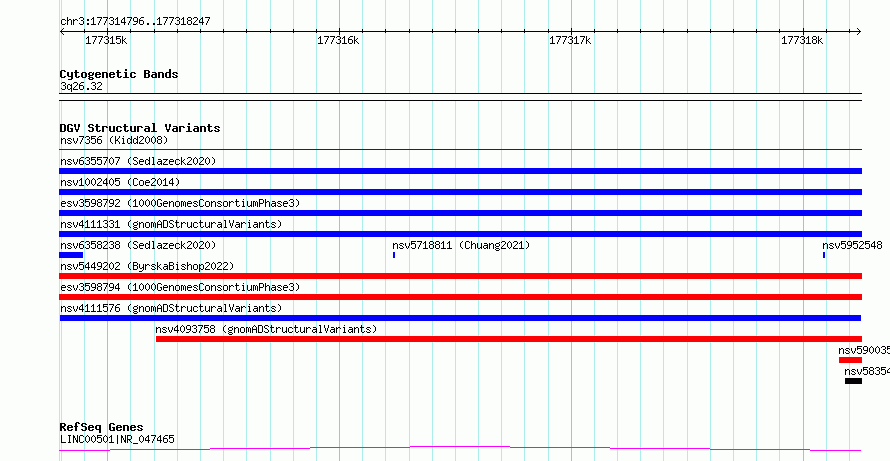The width and height of the screenshot is (890, 461).
Task: Click the thin purple nsv7356 line
Action: pos(460,149)
